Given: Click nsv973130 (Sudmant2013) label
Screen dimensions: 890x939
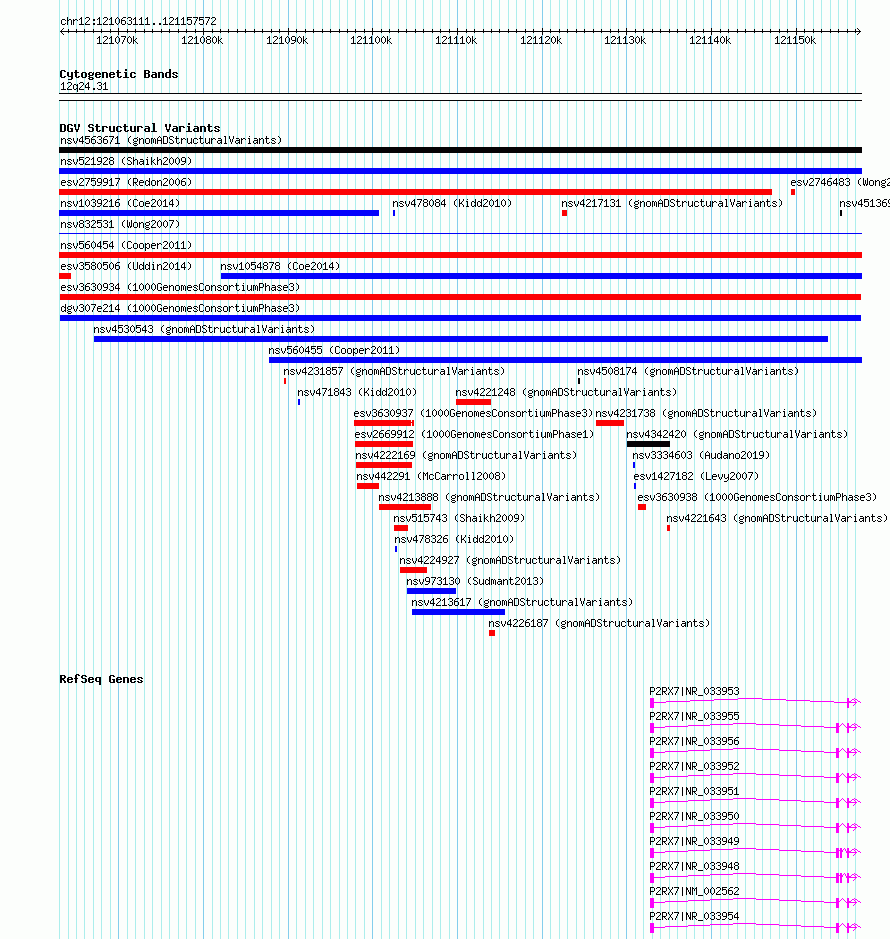Looking at the screenshot, I should click(x=475, y=580).
